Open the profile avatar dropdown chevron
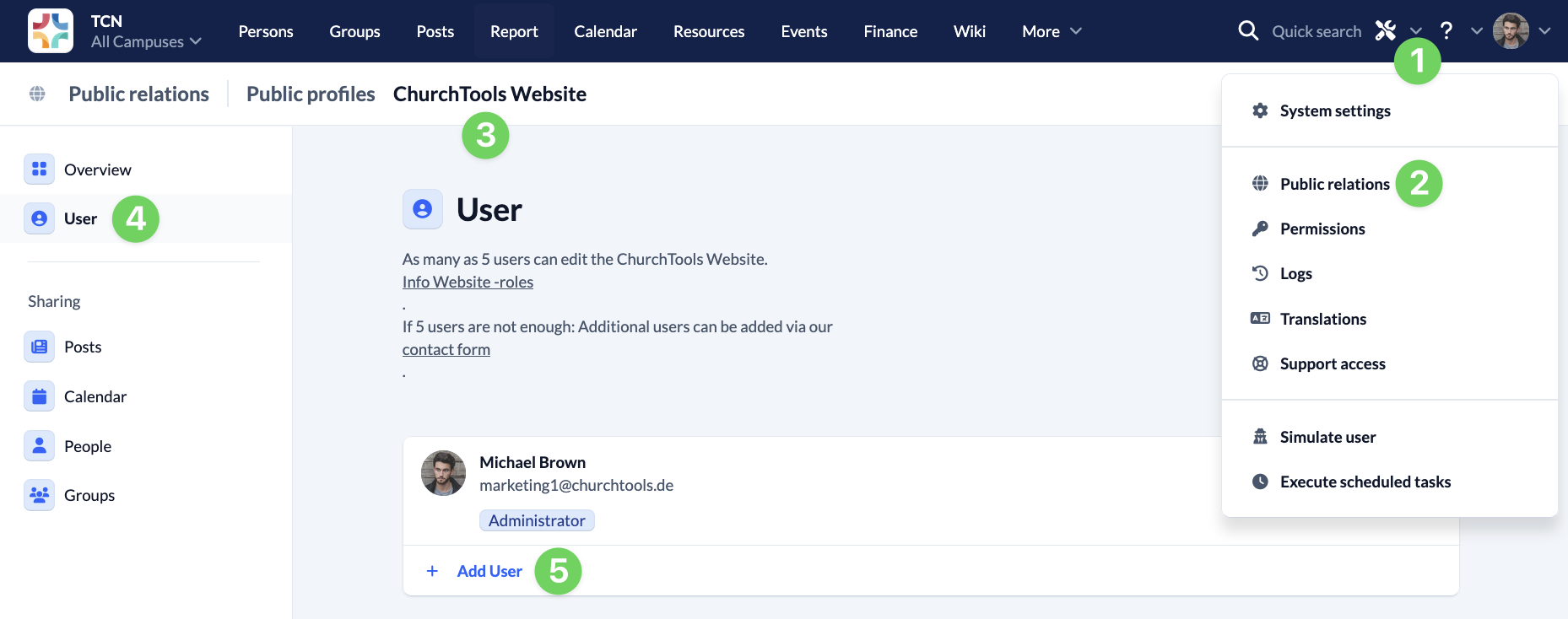Image resolution: width=1568 pixels, height=619 pixels. point(1544,31)
